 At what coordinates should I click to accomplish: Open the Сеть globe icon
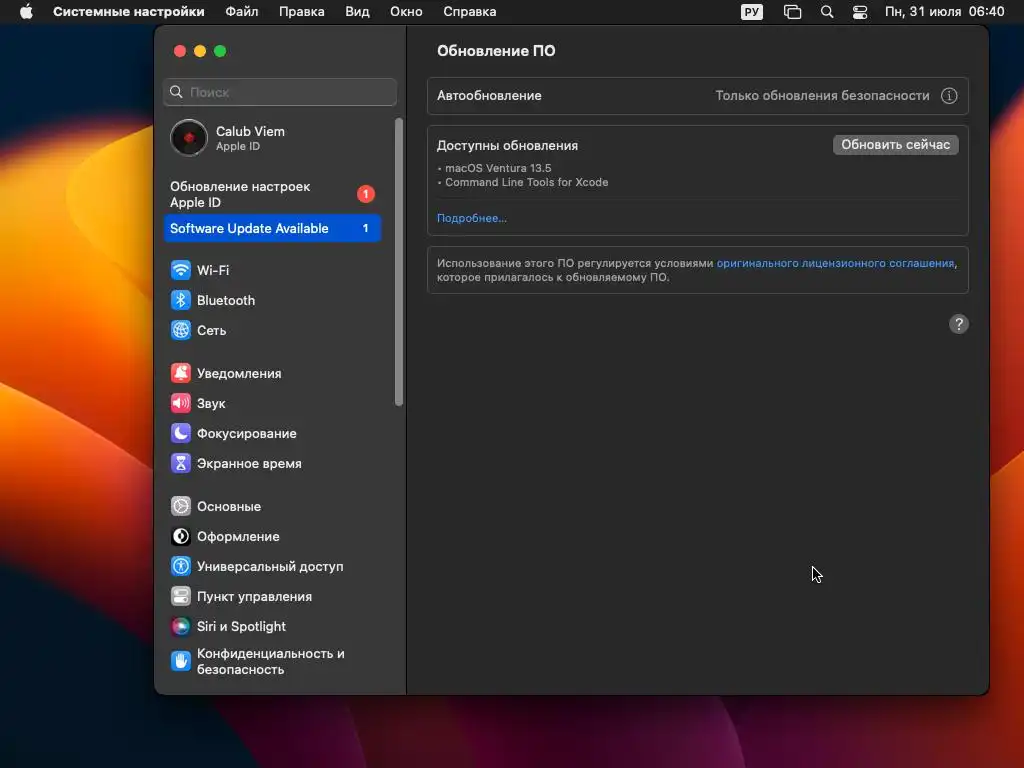pos(181,330)
